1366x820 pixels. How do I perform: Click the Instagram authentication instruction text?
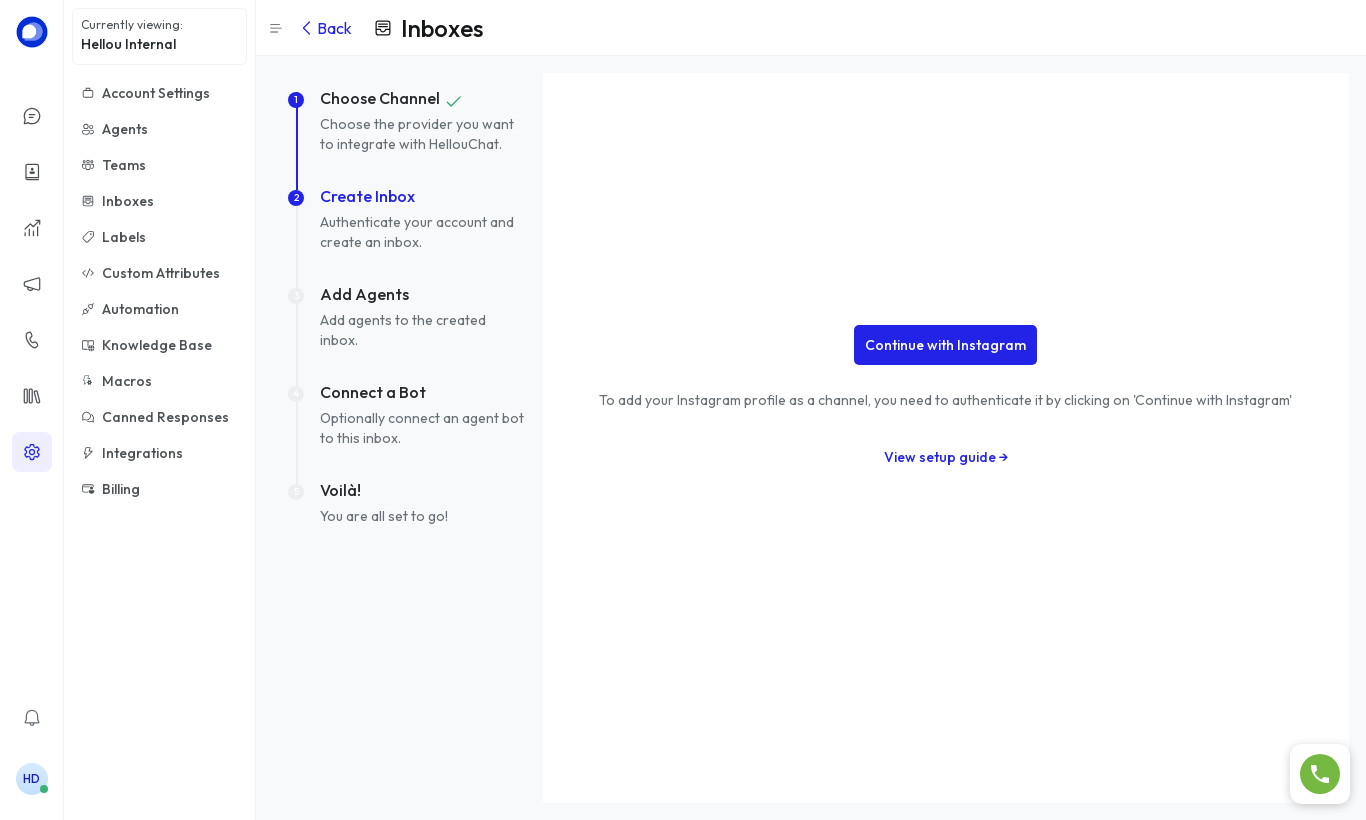[945, 401]
